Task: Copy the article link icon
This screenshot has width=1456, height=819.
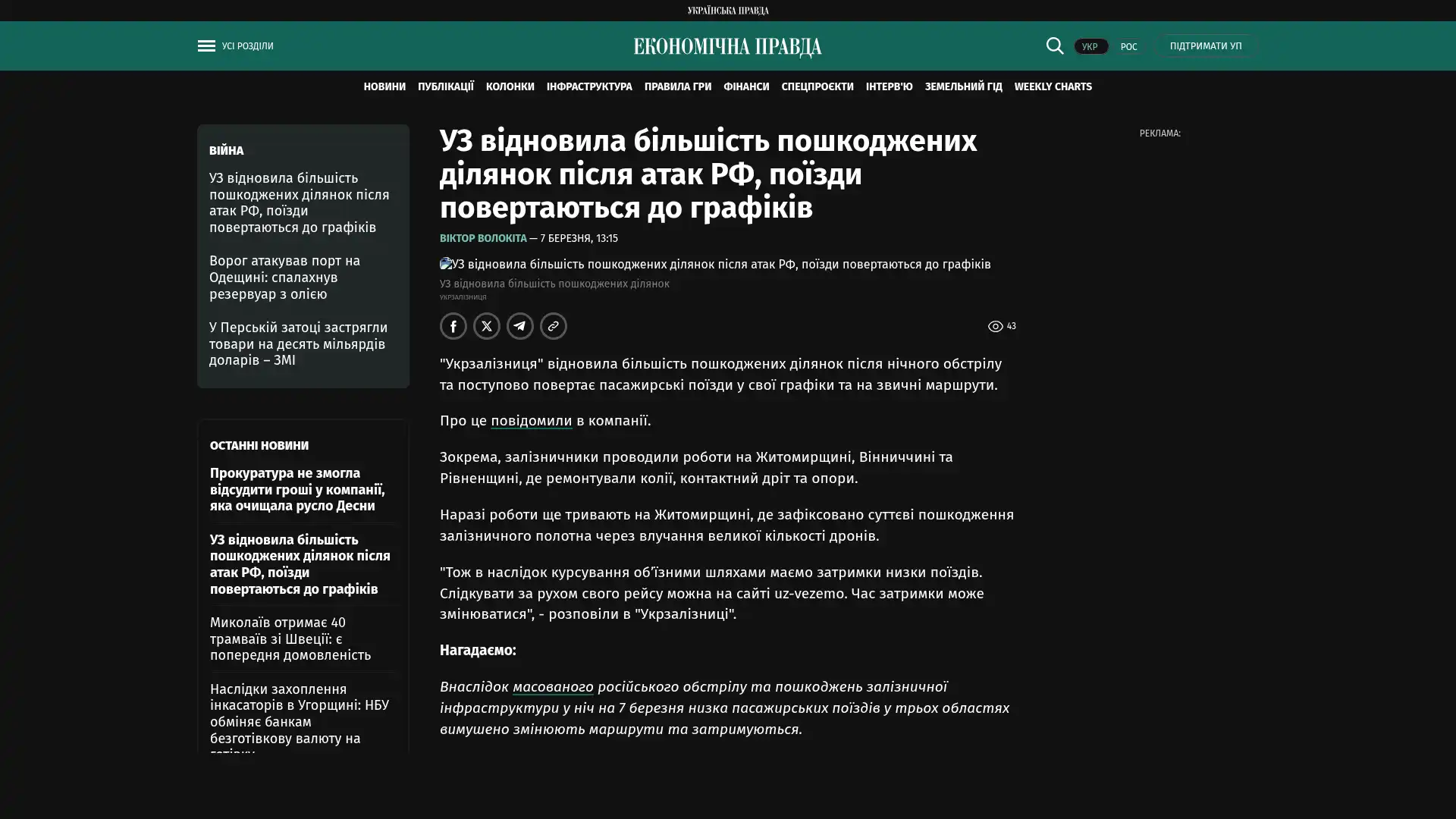Action: tap(554, 326)
